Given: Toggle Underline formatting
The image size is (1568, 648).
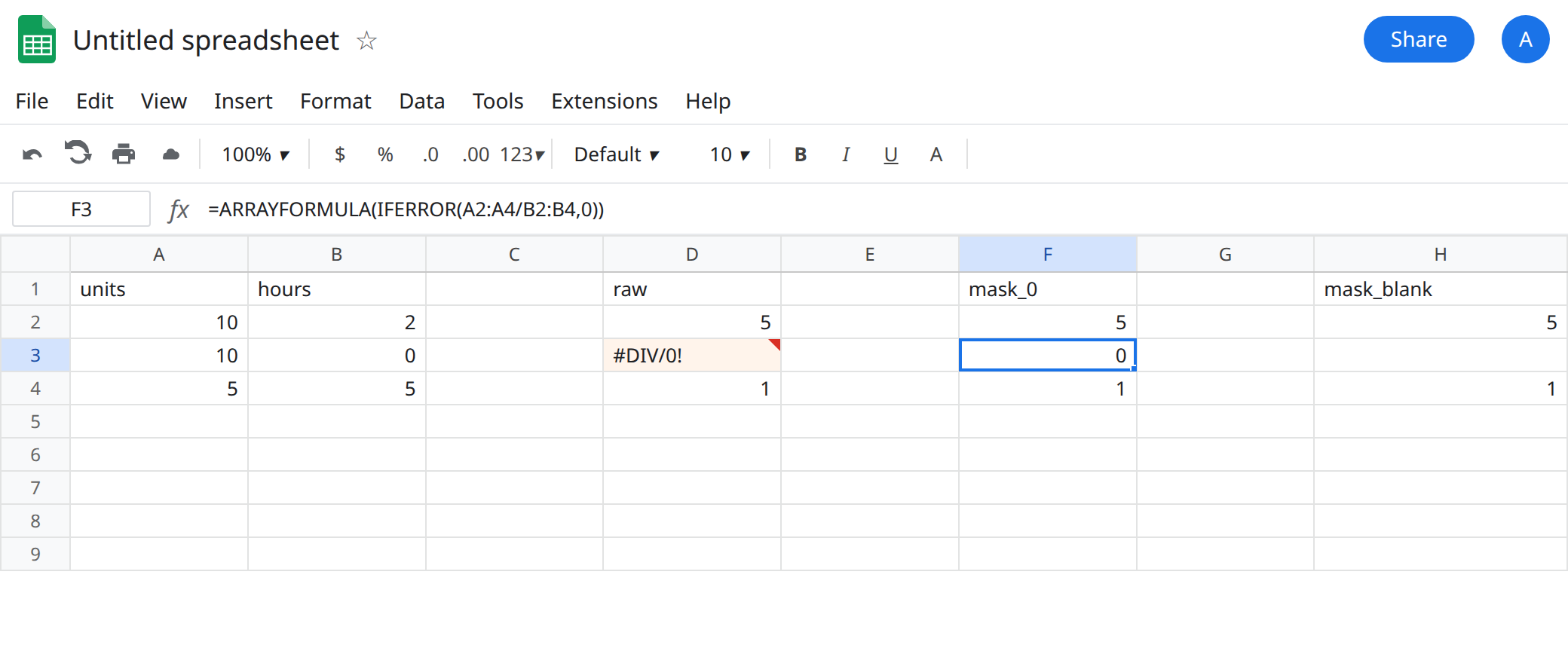Looking at the screenshot, I should point(891,155).
